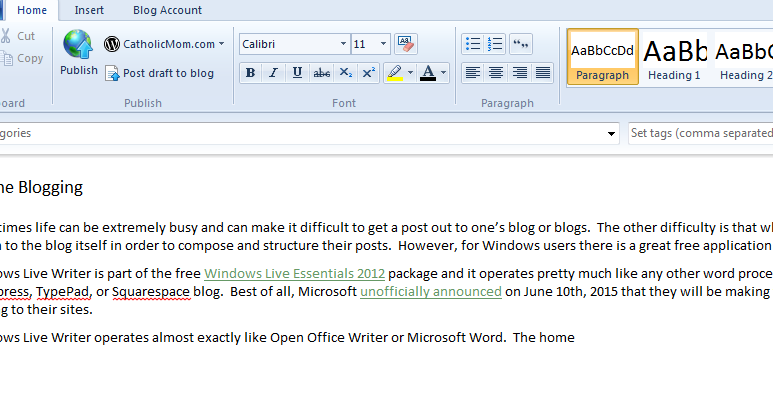The image size is (773, 400).
Task: Click the Clear formatting icon
Action: coord(406,44)
